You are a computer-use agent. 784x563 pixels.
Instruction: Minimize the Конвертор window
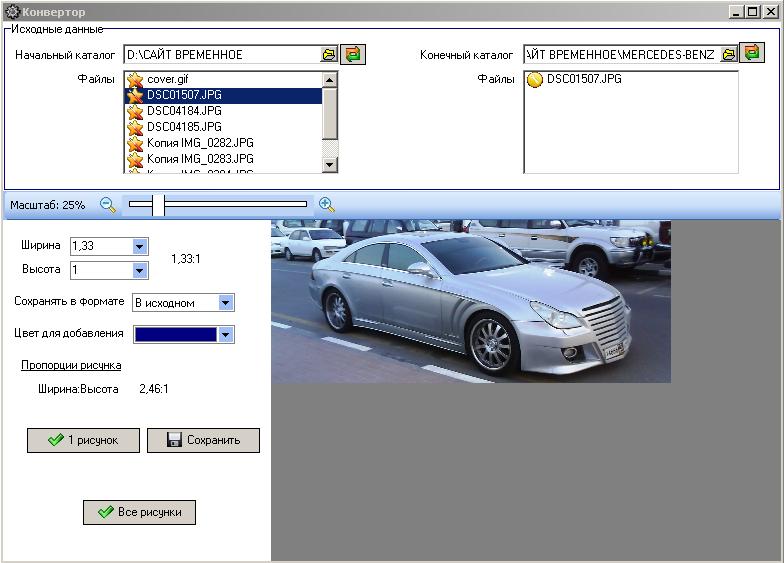tap(735, 12)
